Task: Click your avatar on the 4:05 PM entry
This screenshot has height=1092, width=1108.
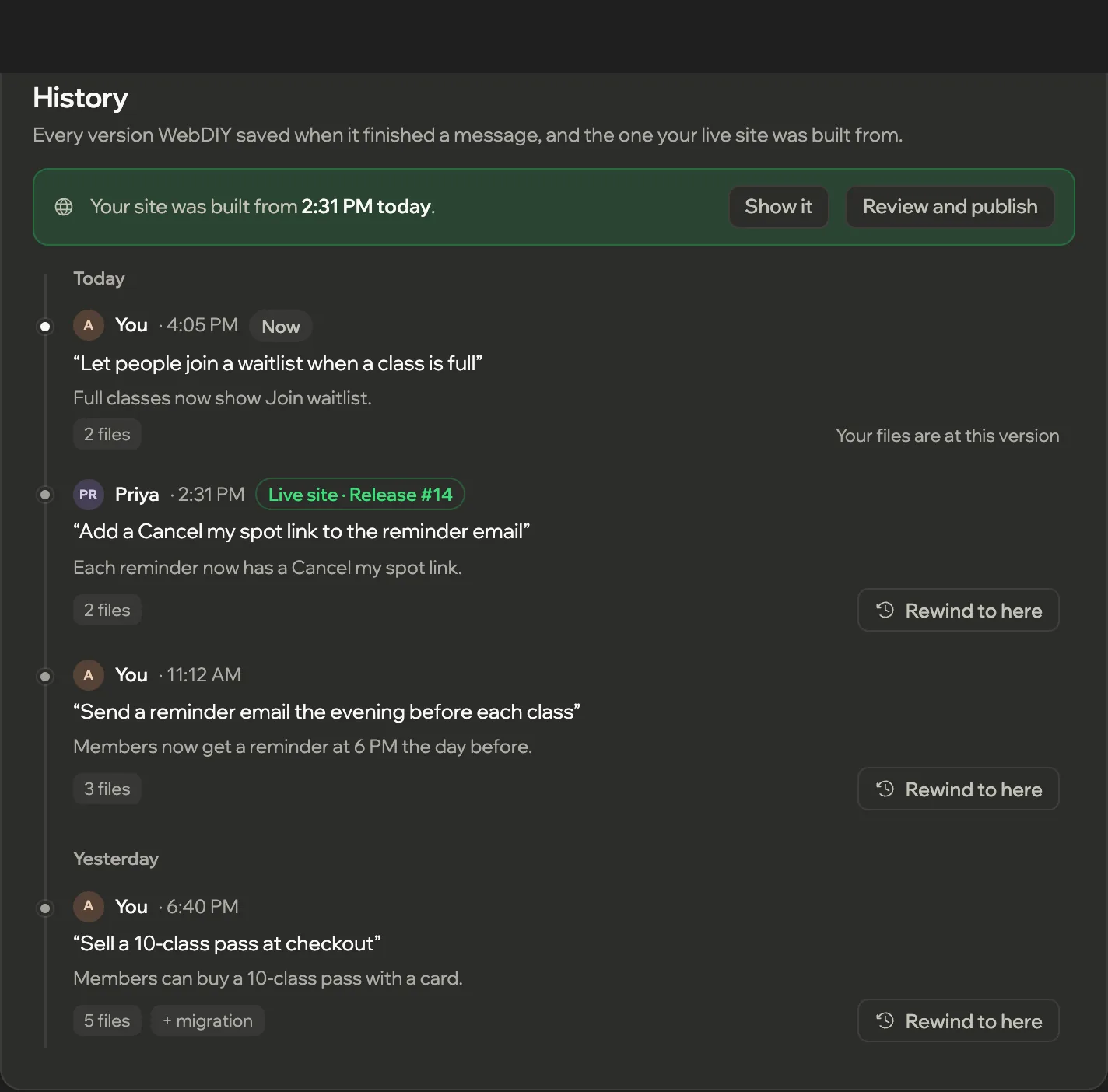Action: [x=89, y=325]
